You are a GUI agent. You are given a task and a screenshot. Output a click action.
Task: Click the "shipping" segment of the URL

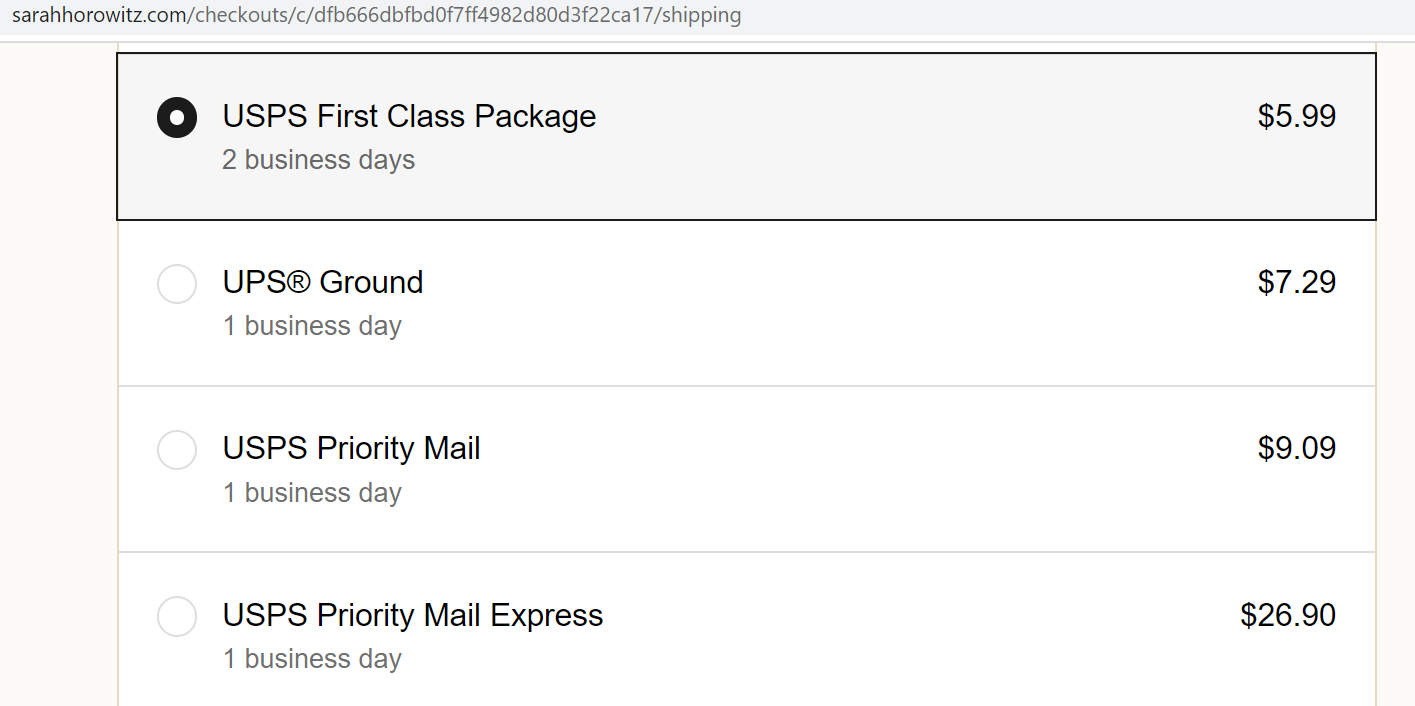[x=702, y=16]
